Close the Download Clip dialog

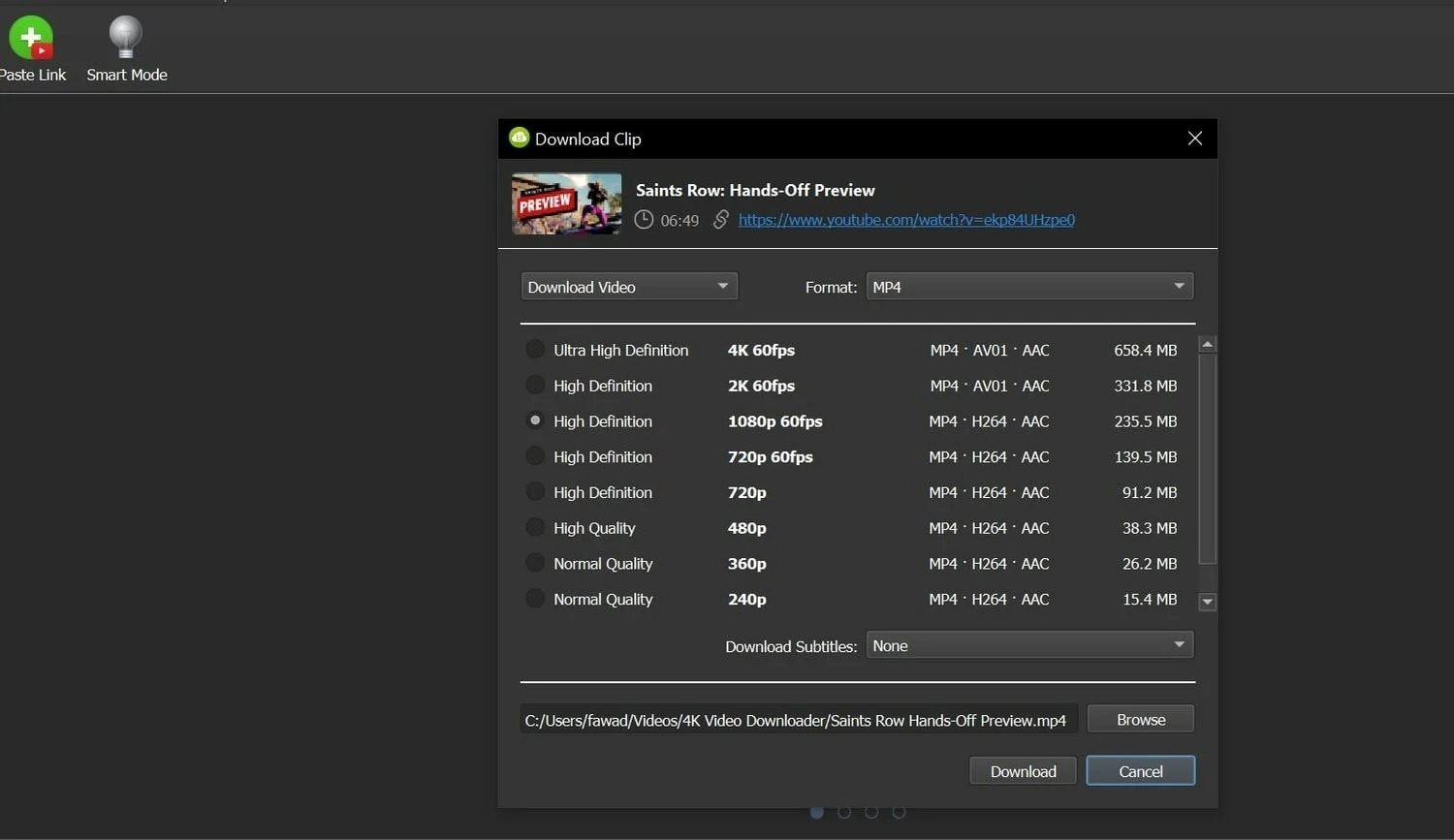click(x=1194, y=139)
